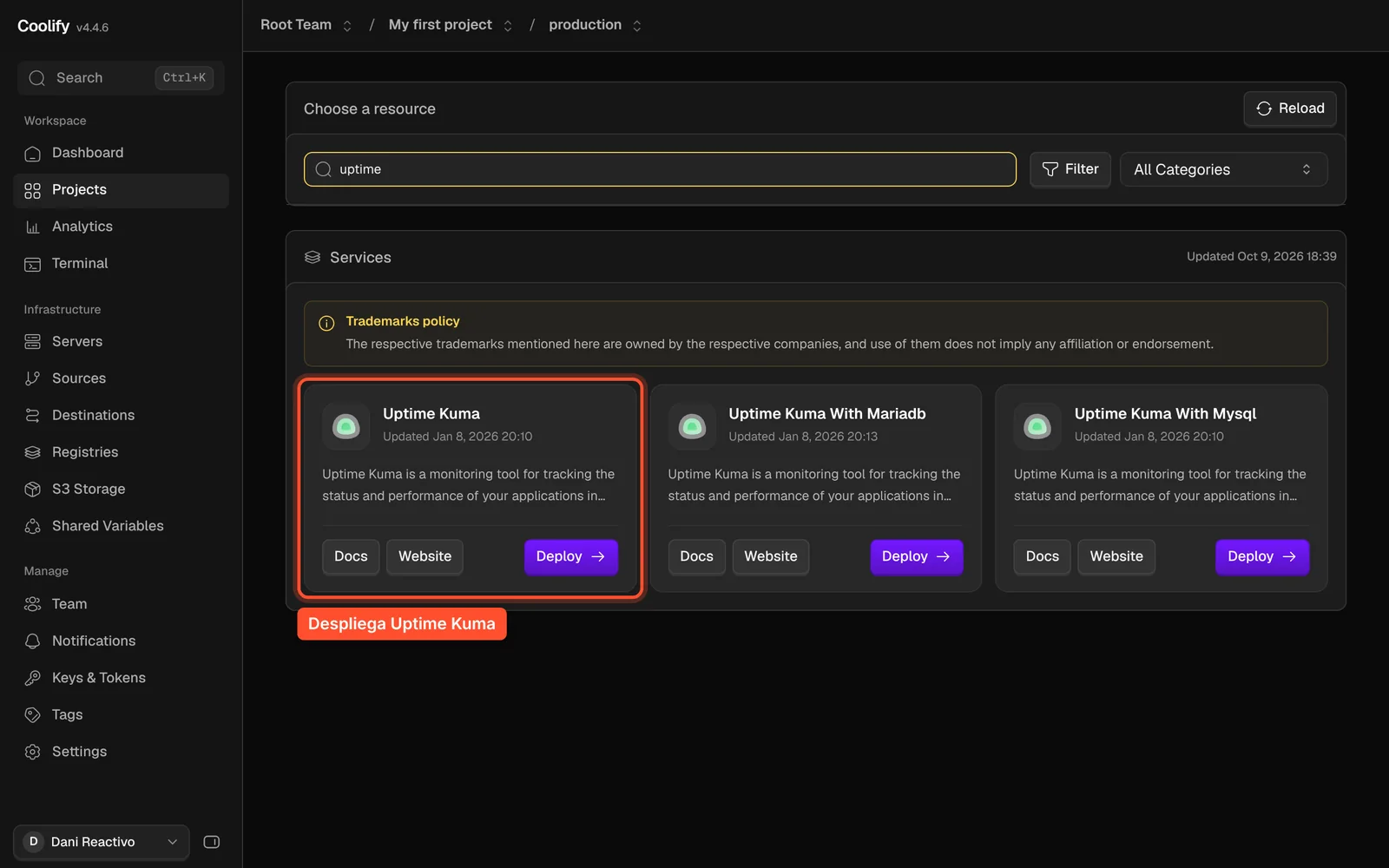The image size is (1389, 868).
Task: Go to Projects in the sidebar
Action: point(121,190)
